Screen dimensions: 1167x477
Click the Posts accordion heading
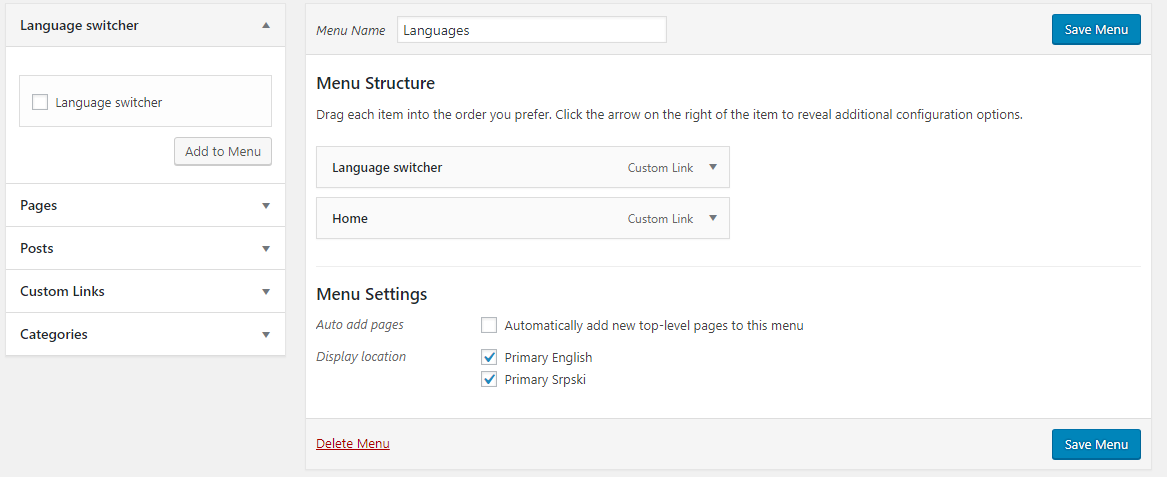tap(37, 248)
